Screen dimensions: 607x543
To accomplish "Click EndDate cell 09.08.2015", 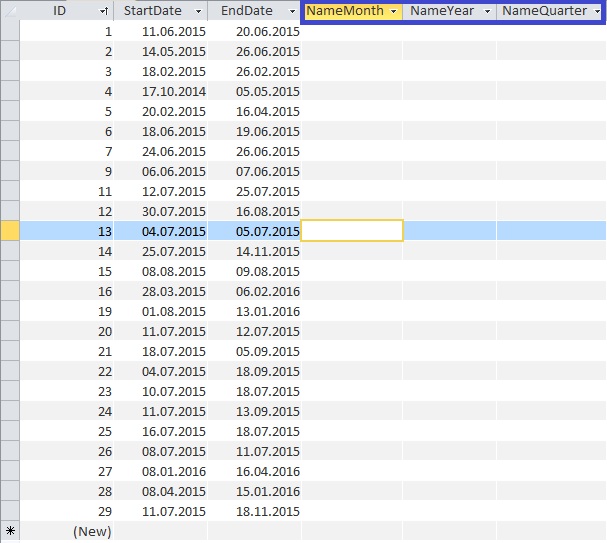I will [x=254, y=271].
